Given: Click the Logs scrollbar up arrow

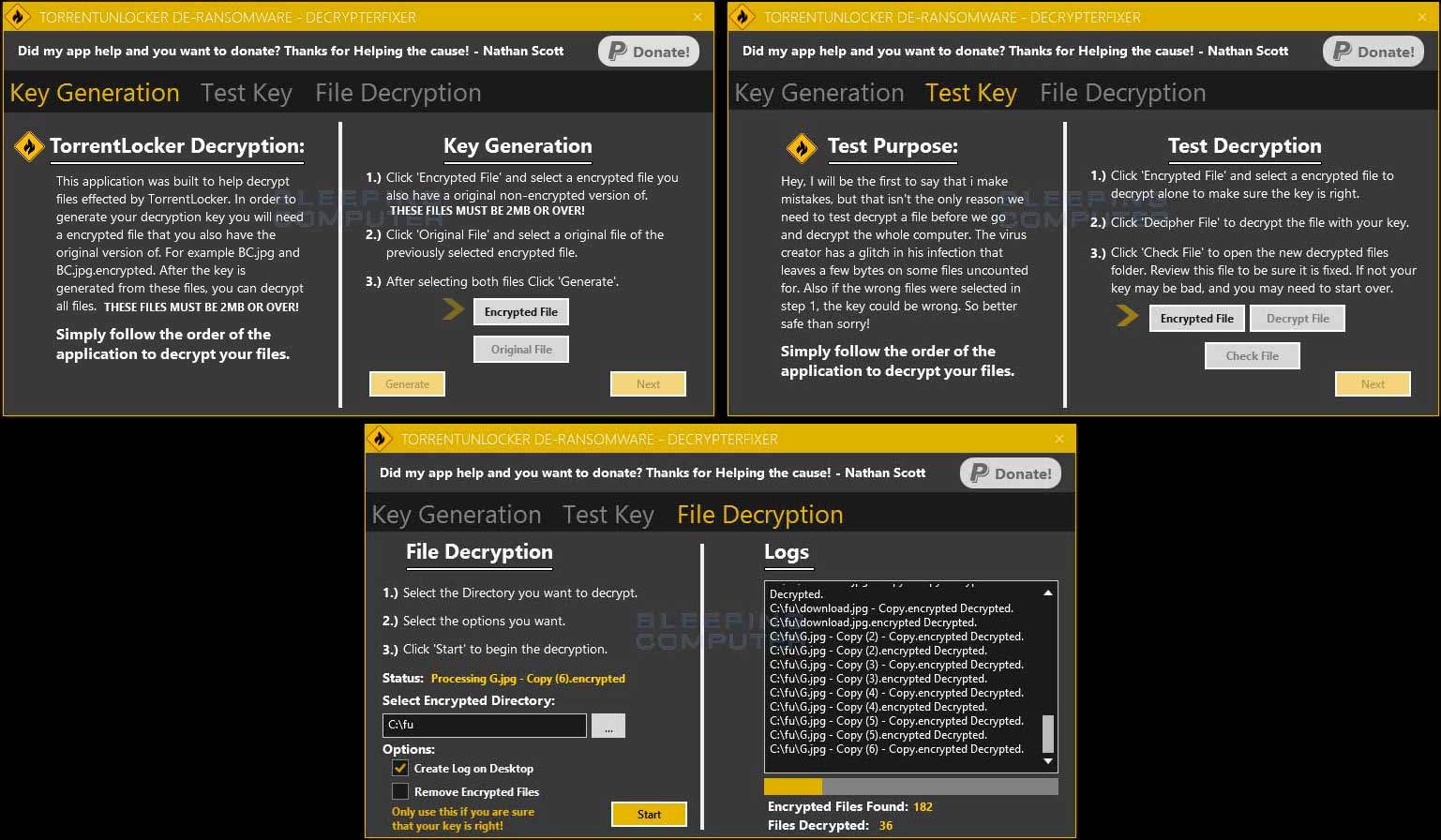Looking at the screenshot, I should [x=1048, y=592].
